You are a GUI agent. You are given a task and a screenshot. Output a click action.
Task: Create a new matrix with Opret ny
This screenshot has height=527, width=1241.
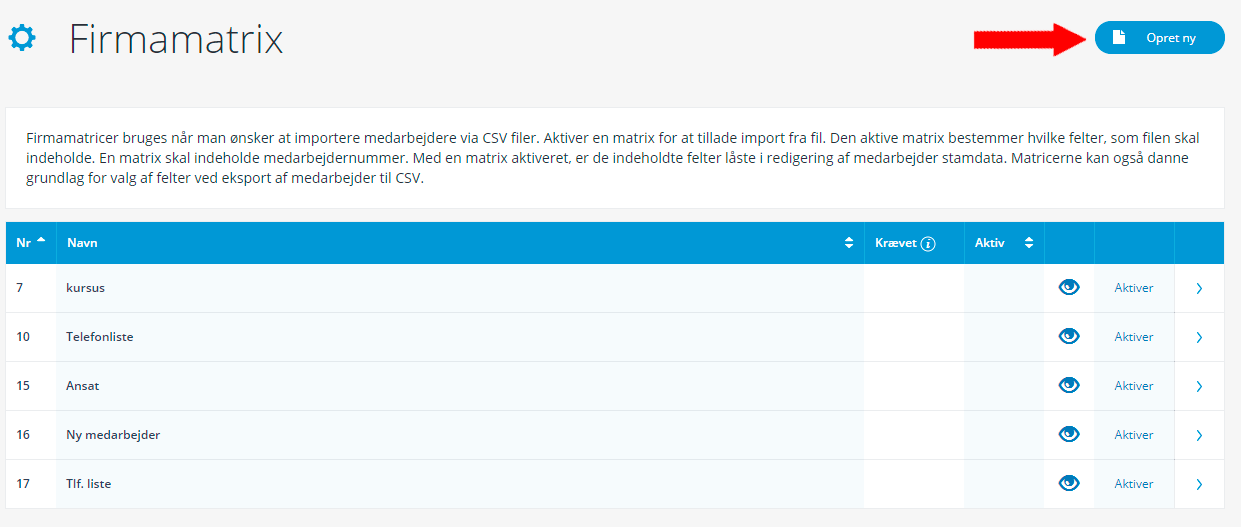tap(1159, 38)
